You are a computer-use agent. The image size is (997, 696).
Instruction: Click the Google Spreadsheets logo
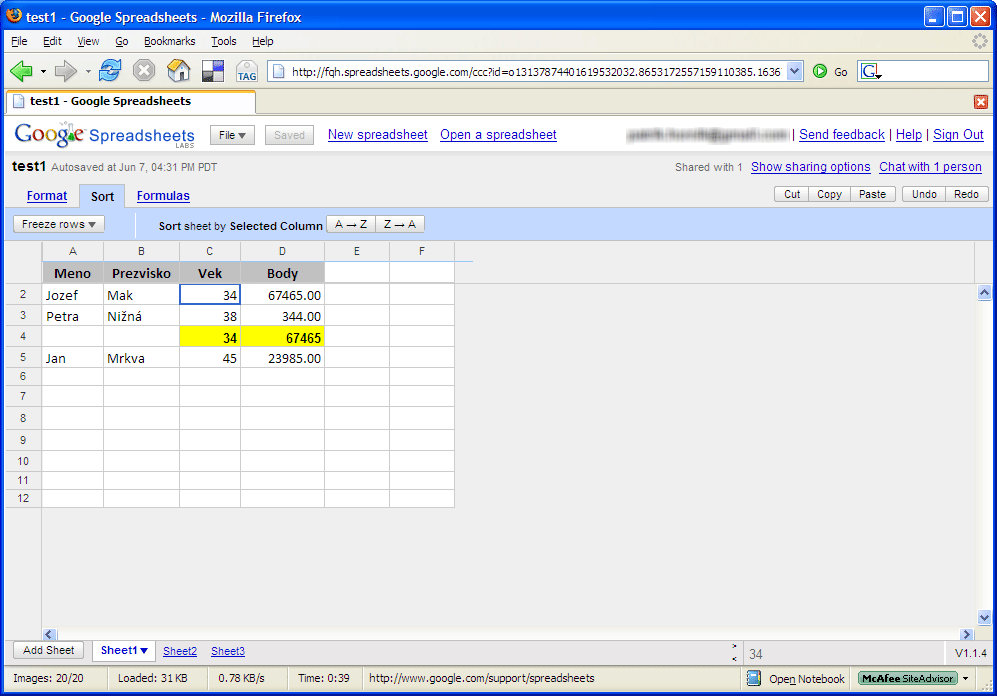[x=105, y=135]
